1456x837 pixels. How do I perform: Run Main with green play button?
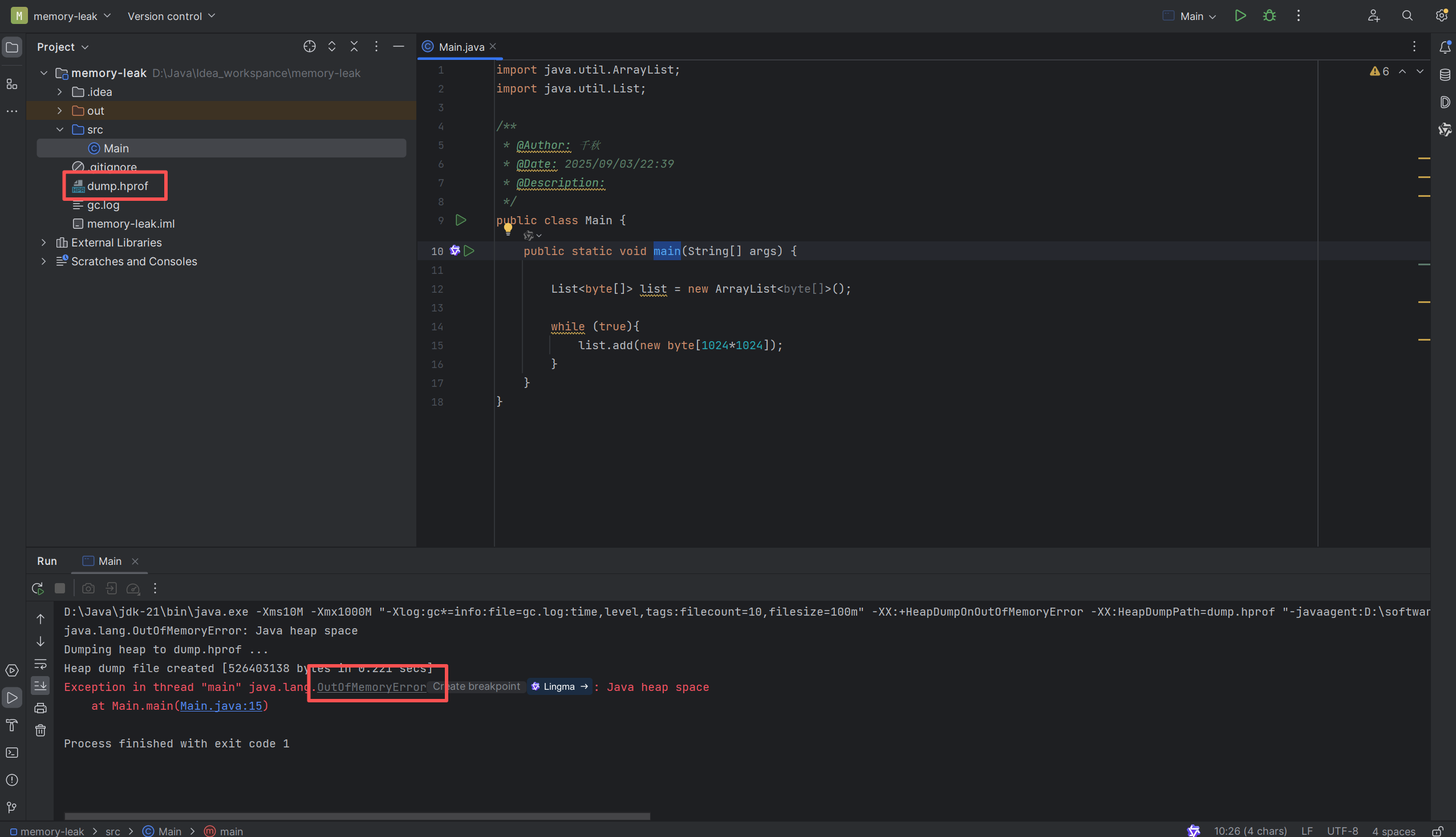(1240, 16)
